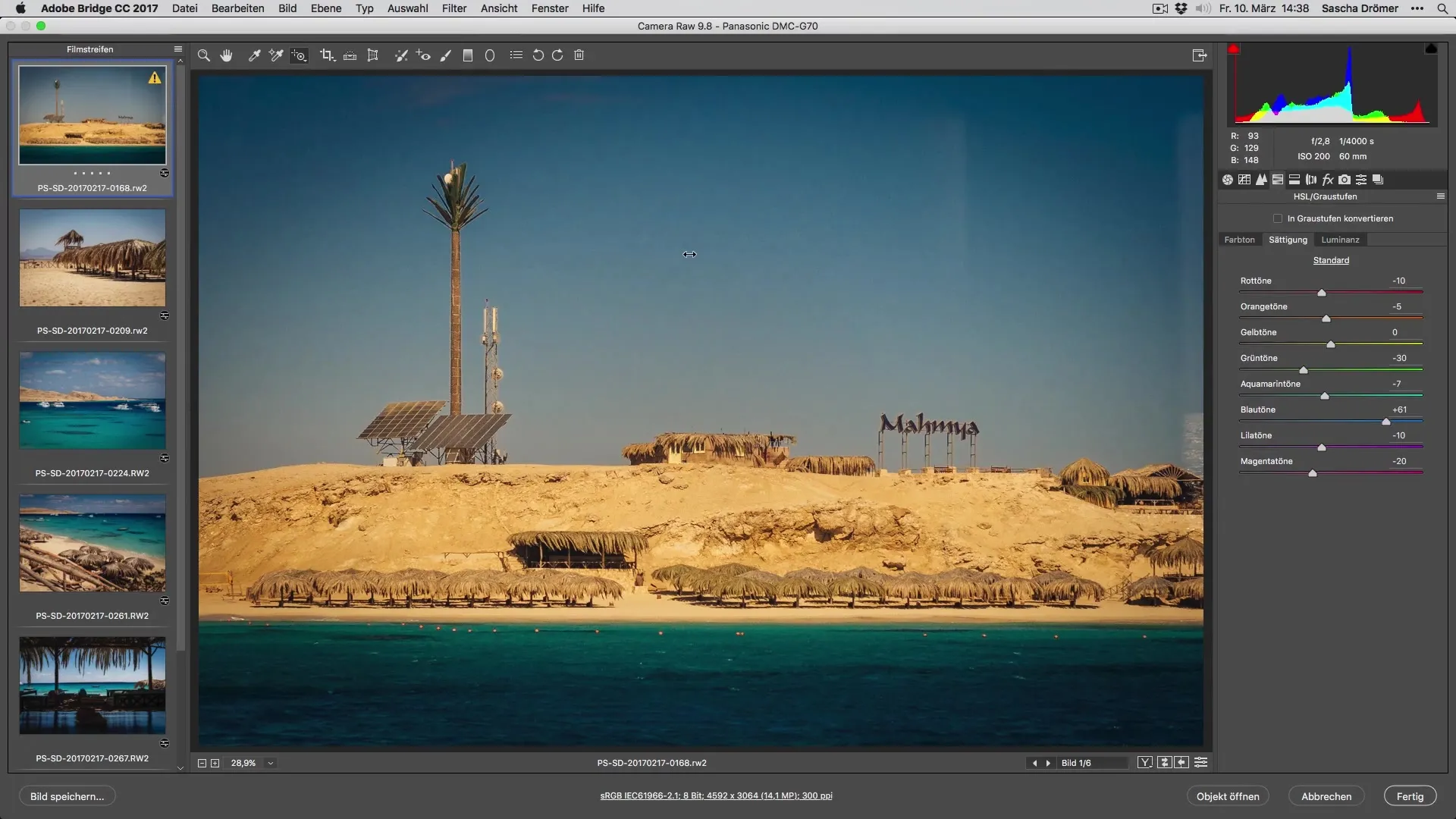Open the HSL/Graustufen panel menu
This screenshot has height=819, width=1456.
click(x=1440, y=196)
